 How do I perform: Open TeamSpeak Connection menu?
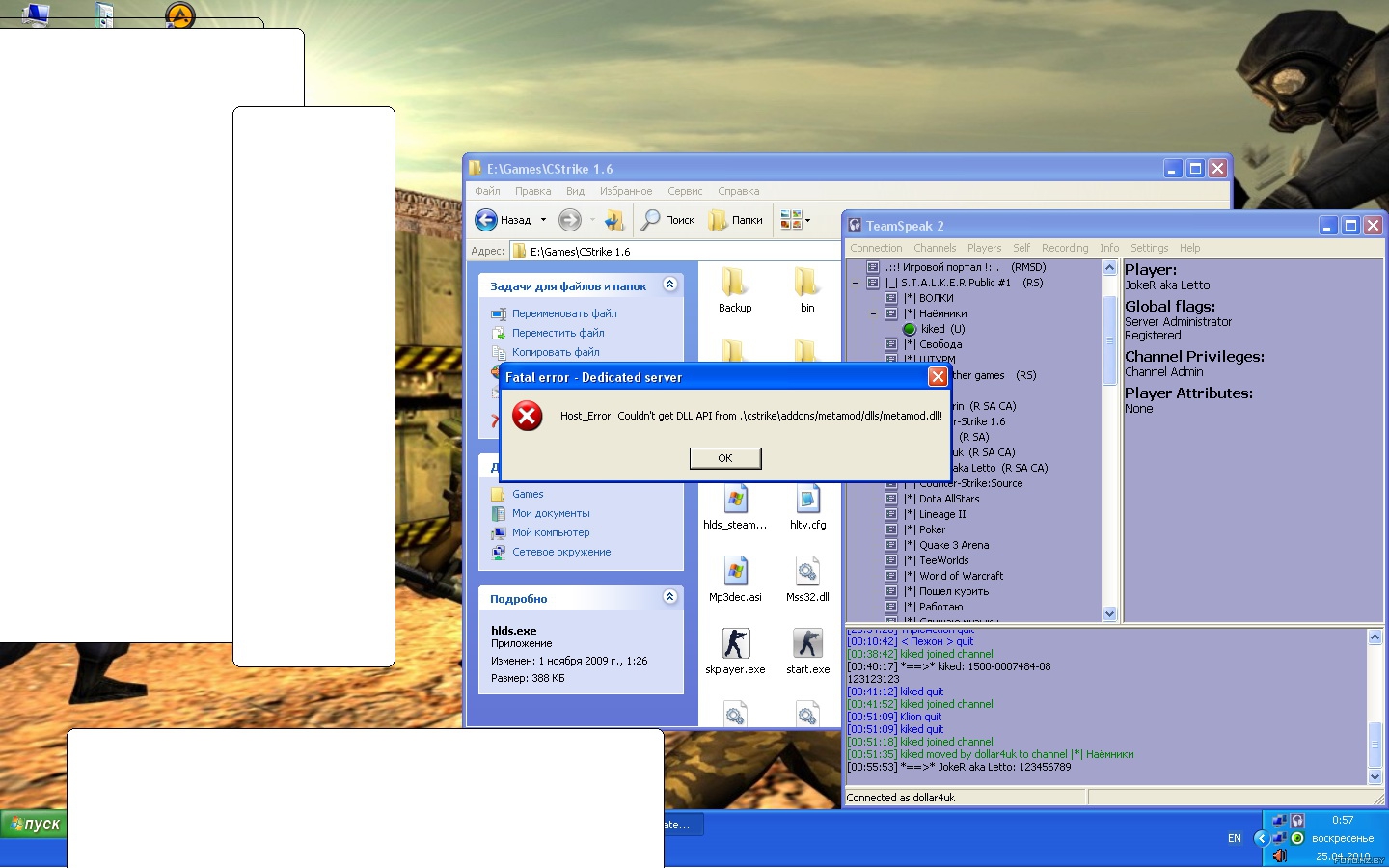coord(876,248)
